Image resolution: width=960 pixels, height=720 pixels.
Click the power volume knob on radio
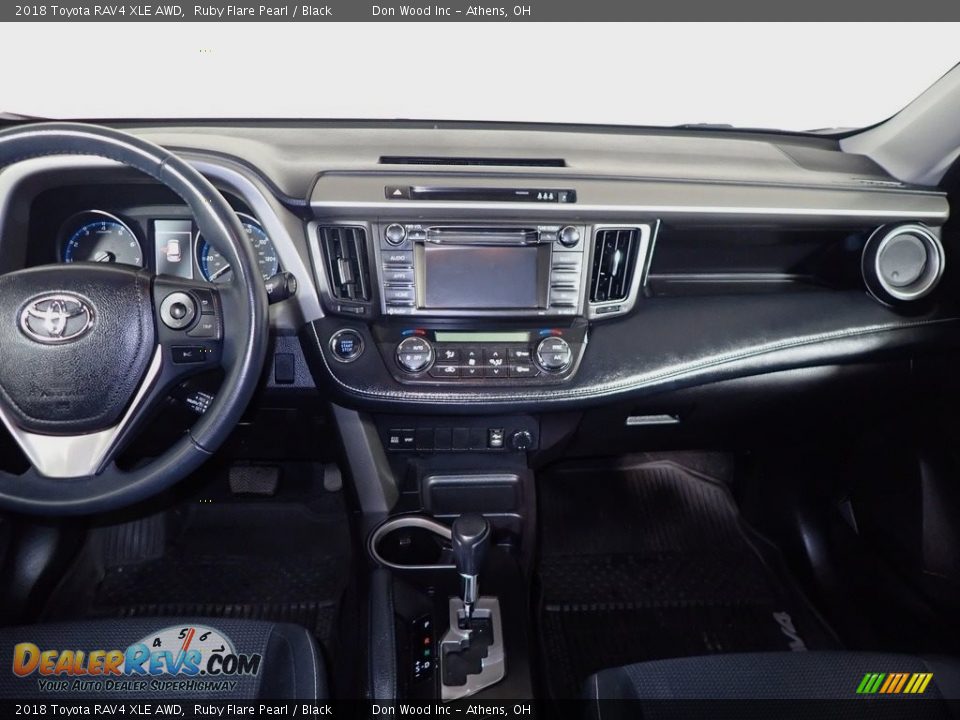pyautogui.click(x=395, y=234)
